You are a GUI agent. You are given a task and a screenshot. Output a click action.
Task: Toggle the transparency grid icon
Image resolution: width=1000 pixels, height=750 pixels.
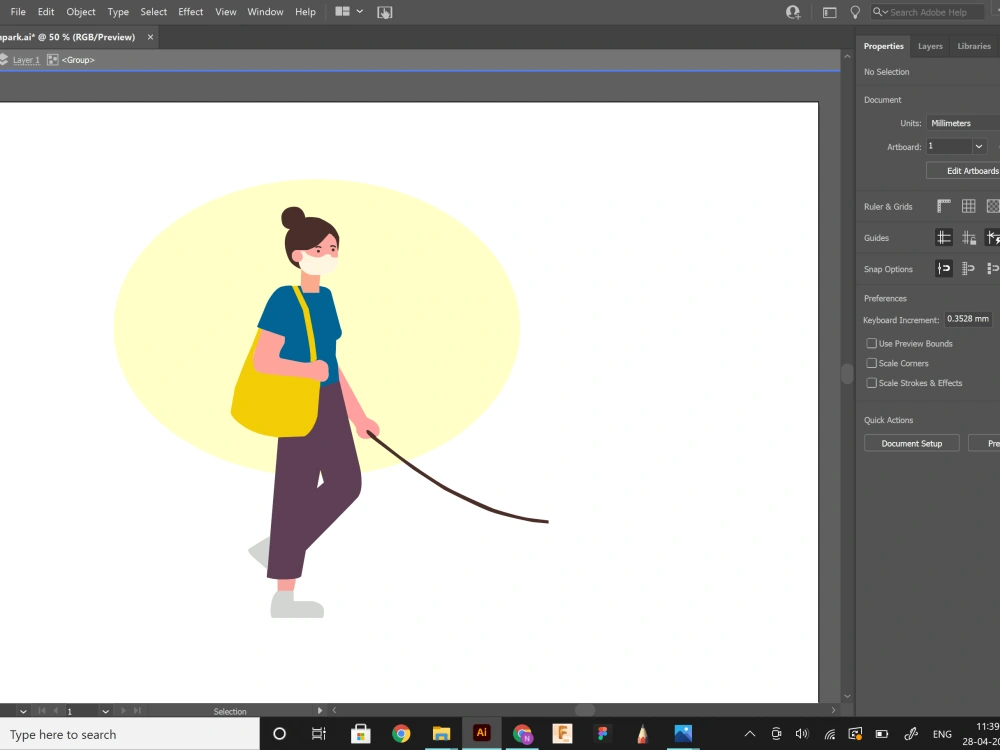992,206
